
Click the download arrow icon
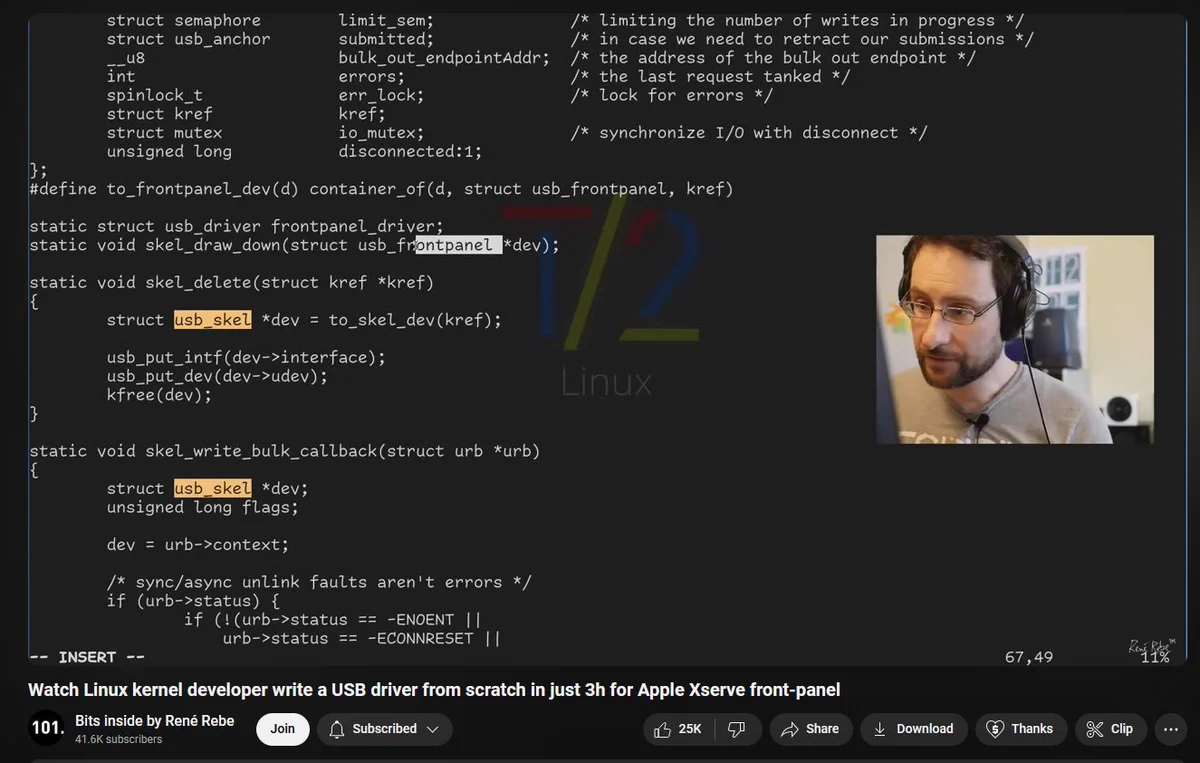coord(880,729)
